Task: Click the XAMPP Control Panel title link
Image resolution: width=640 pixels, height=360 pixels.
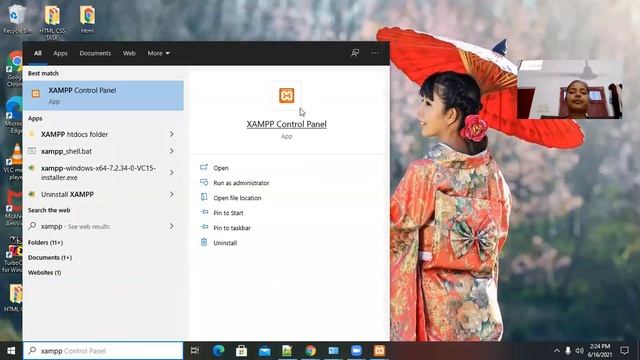Action: (287, 124)
